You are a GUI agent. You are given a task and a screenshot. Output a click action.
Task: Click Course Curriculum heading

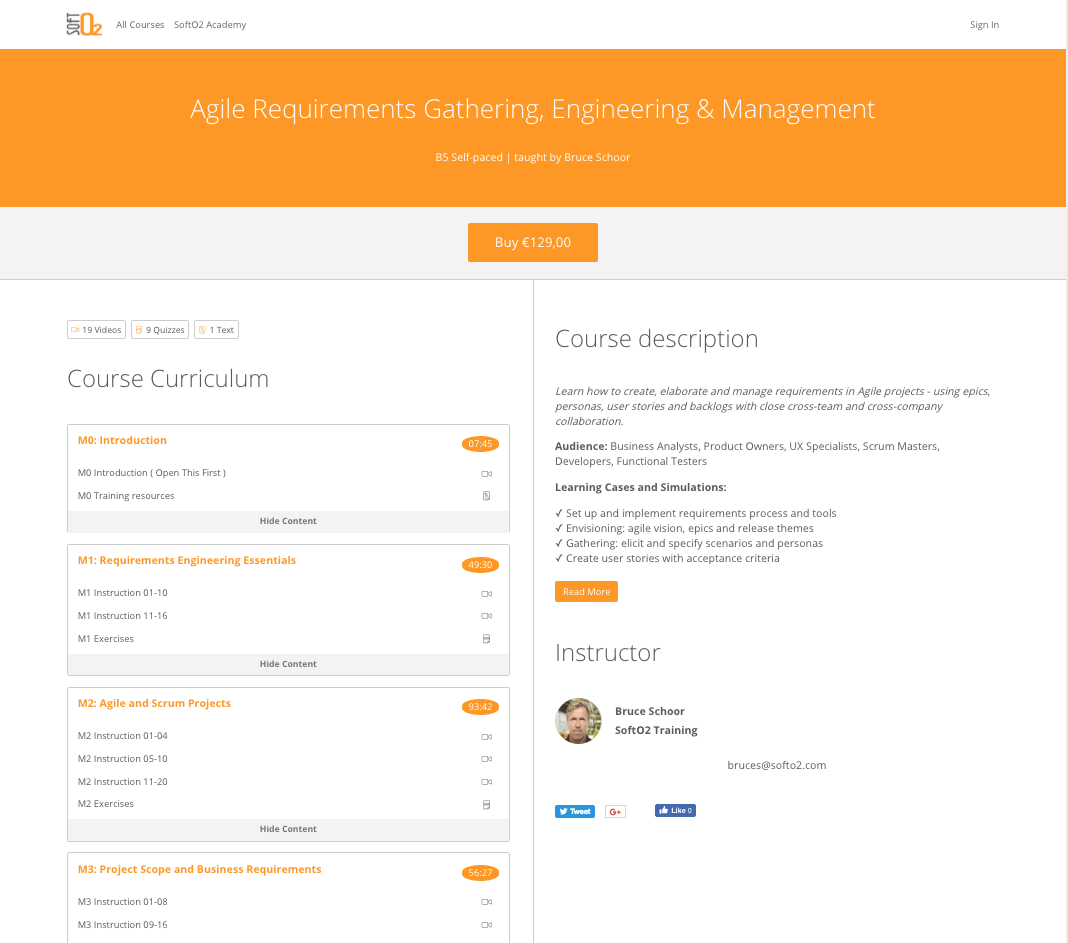pyautogui.click(x=168, y=379)
